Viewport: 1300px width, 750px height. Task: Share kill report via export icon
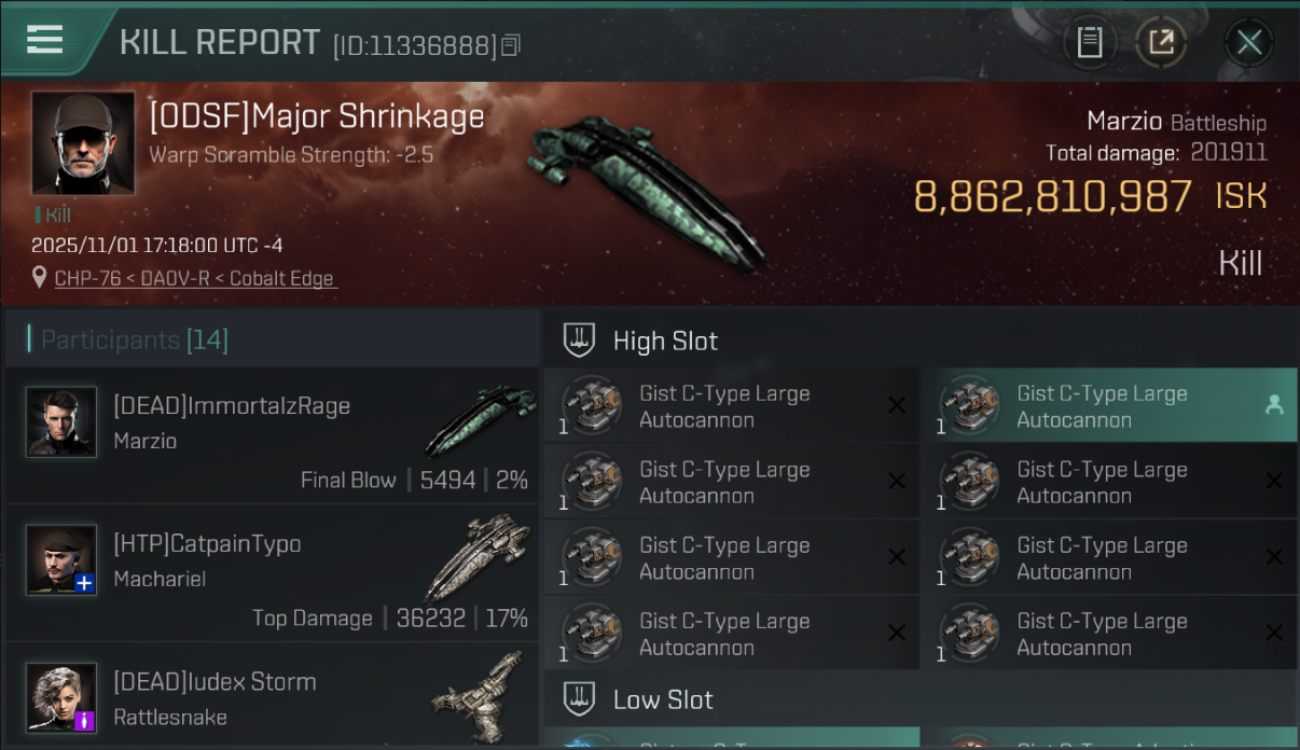point(1161,42)
